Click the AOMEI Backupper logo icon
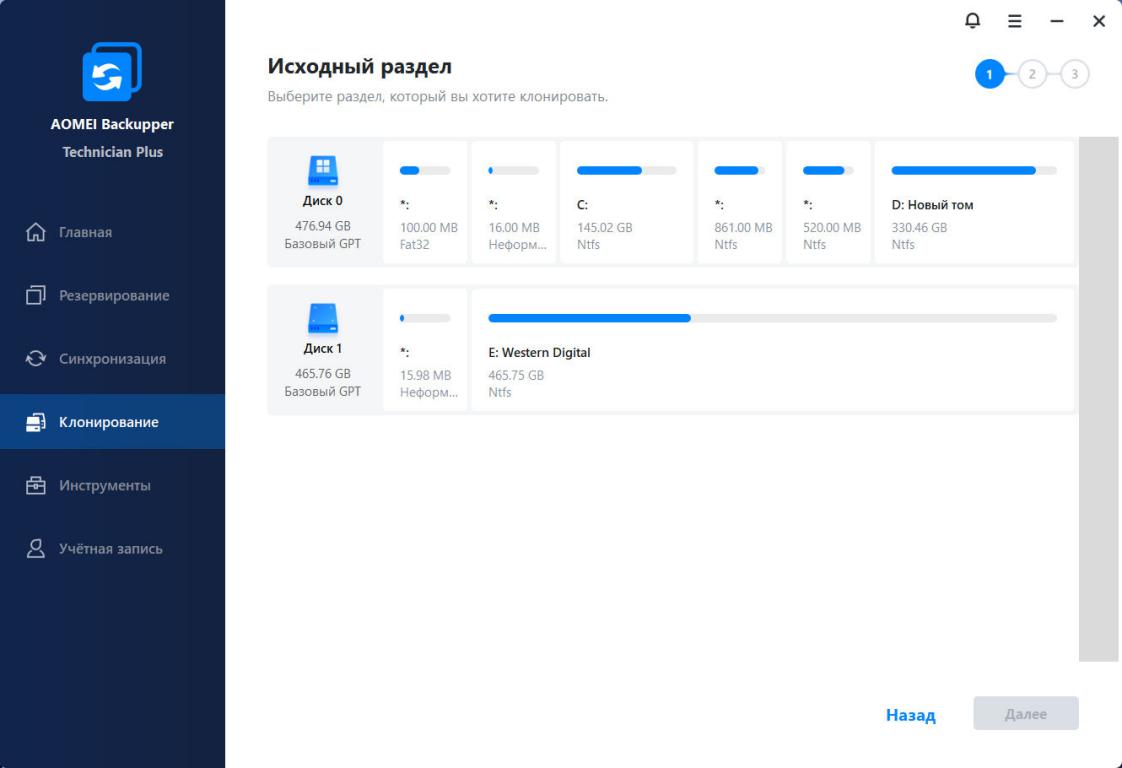Screen dimensions: 1122x768 click(x=112, y=72)
